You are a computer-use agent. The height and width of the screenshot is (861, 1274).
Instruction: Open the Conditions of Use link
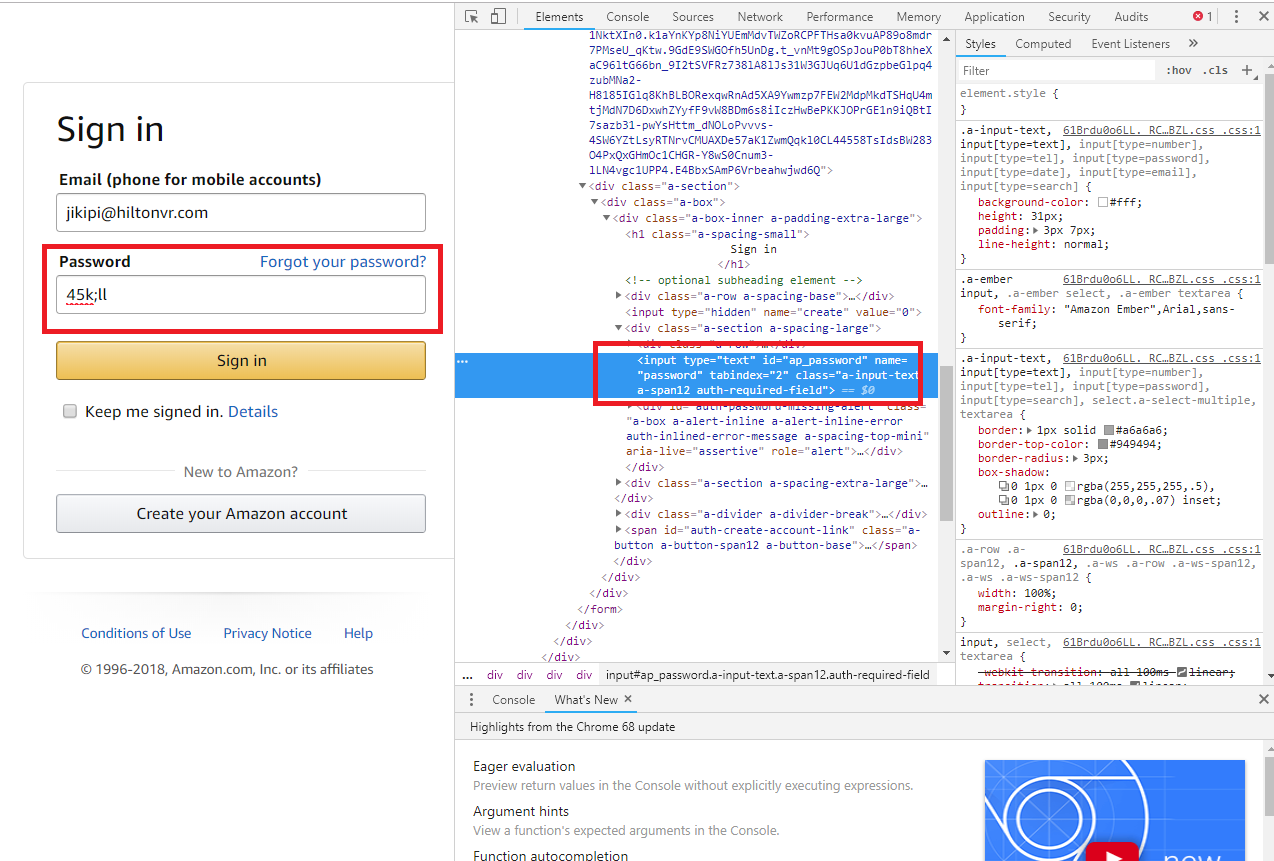(136, 633)
